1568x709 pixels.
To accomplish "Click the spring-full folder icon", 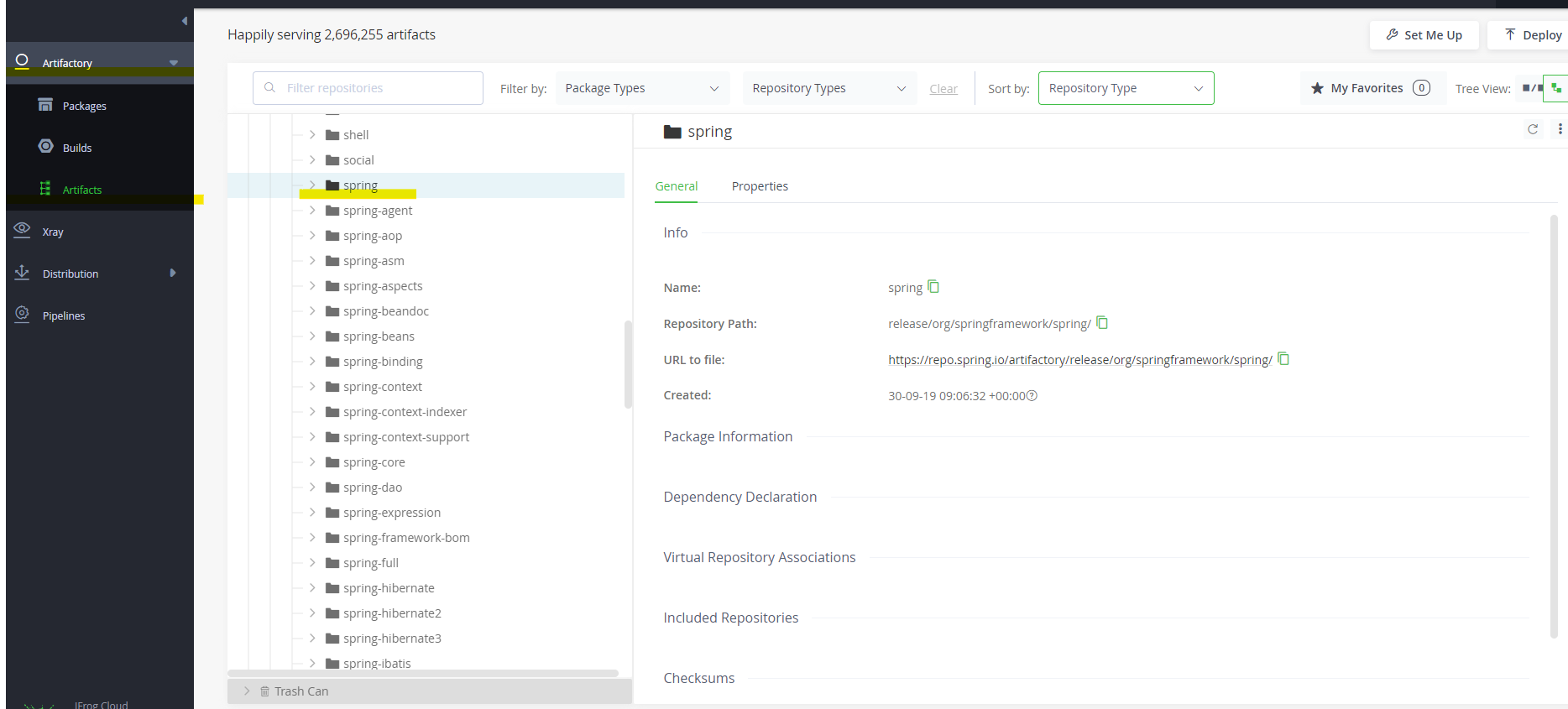I will tap(332, 563).
